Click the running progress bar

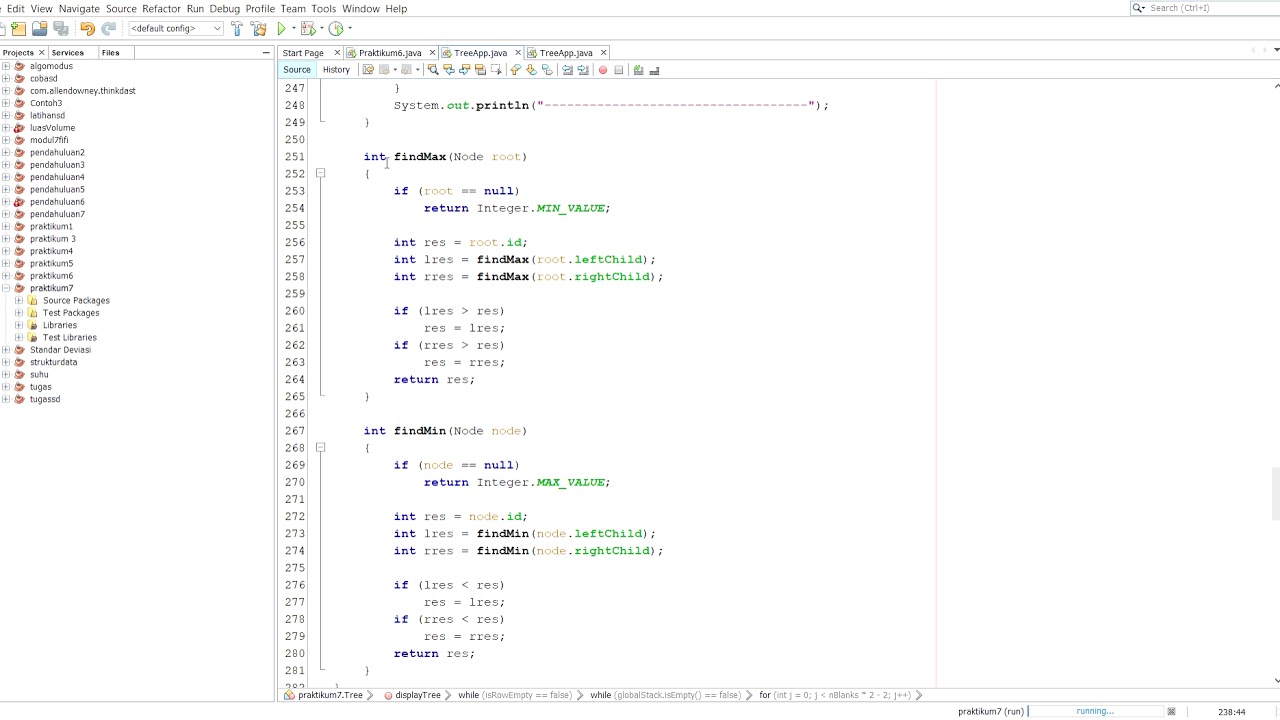[1094, 712]
